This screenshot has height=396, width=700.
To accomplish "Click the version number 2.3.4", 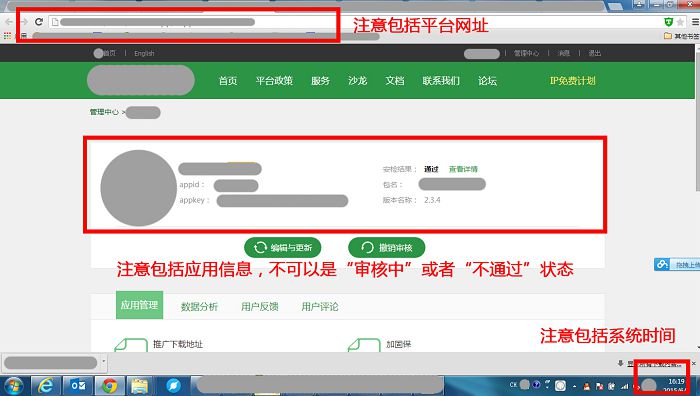I will coord(432,200).
